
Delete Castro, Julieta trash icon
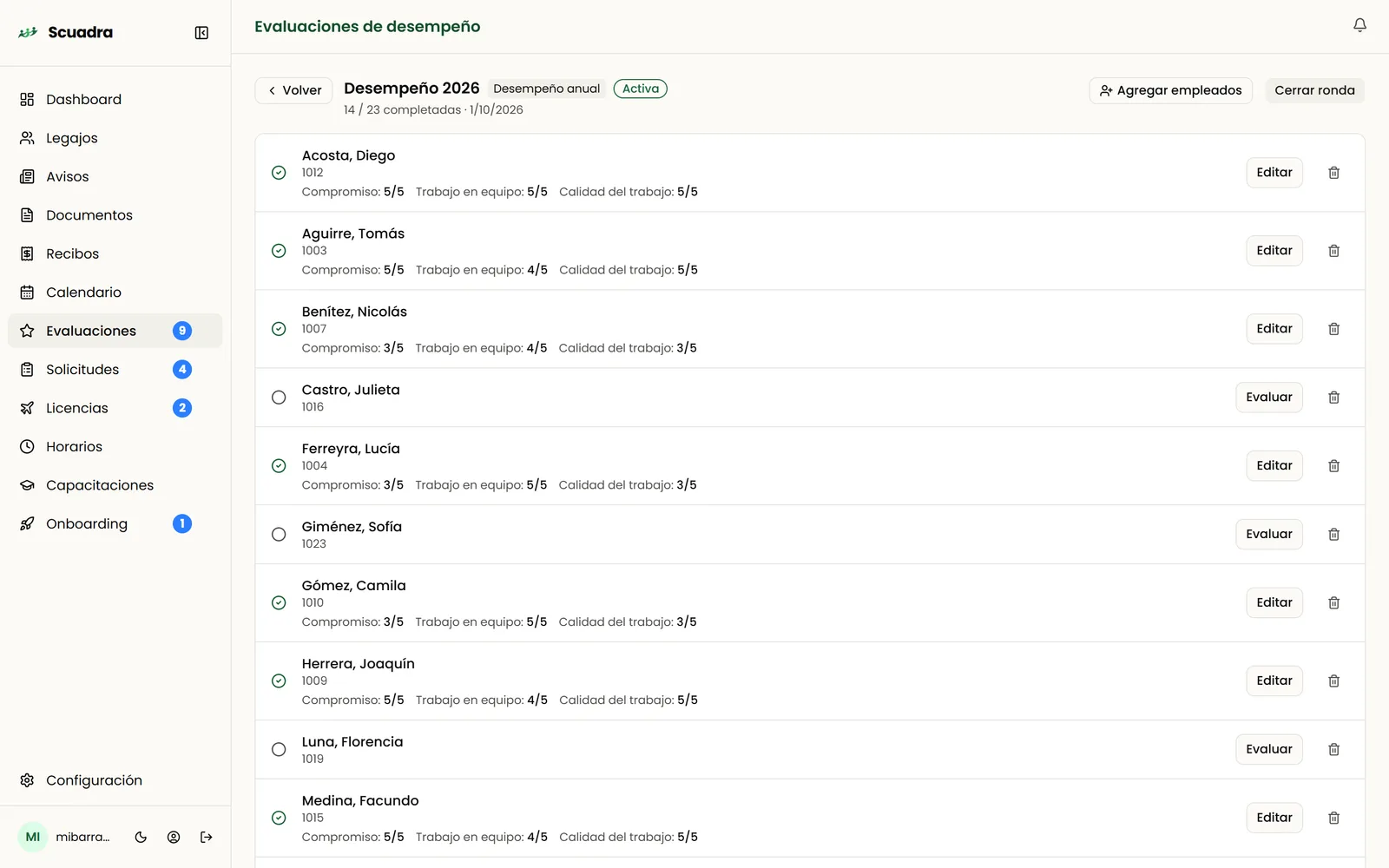[1333, 398]
